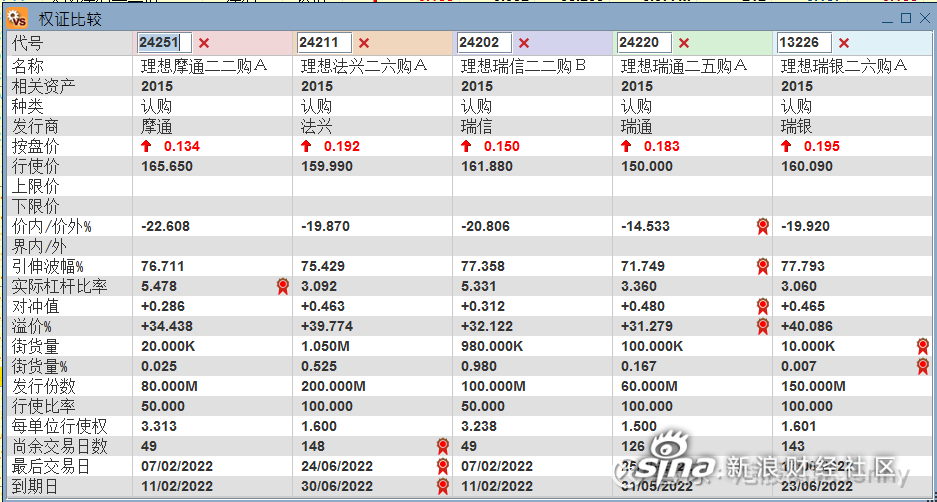This screenshot has width=937, height=502.
Task: Remove warrant 13226 with its red X
Action: pos(844,43)
